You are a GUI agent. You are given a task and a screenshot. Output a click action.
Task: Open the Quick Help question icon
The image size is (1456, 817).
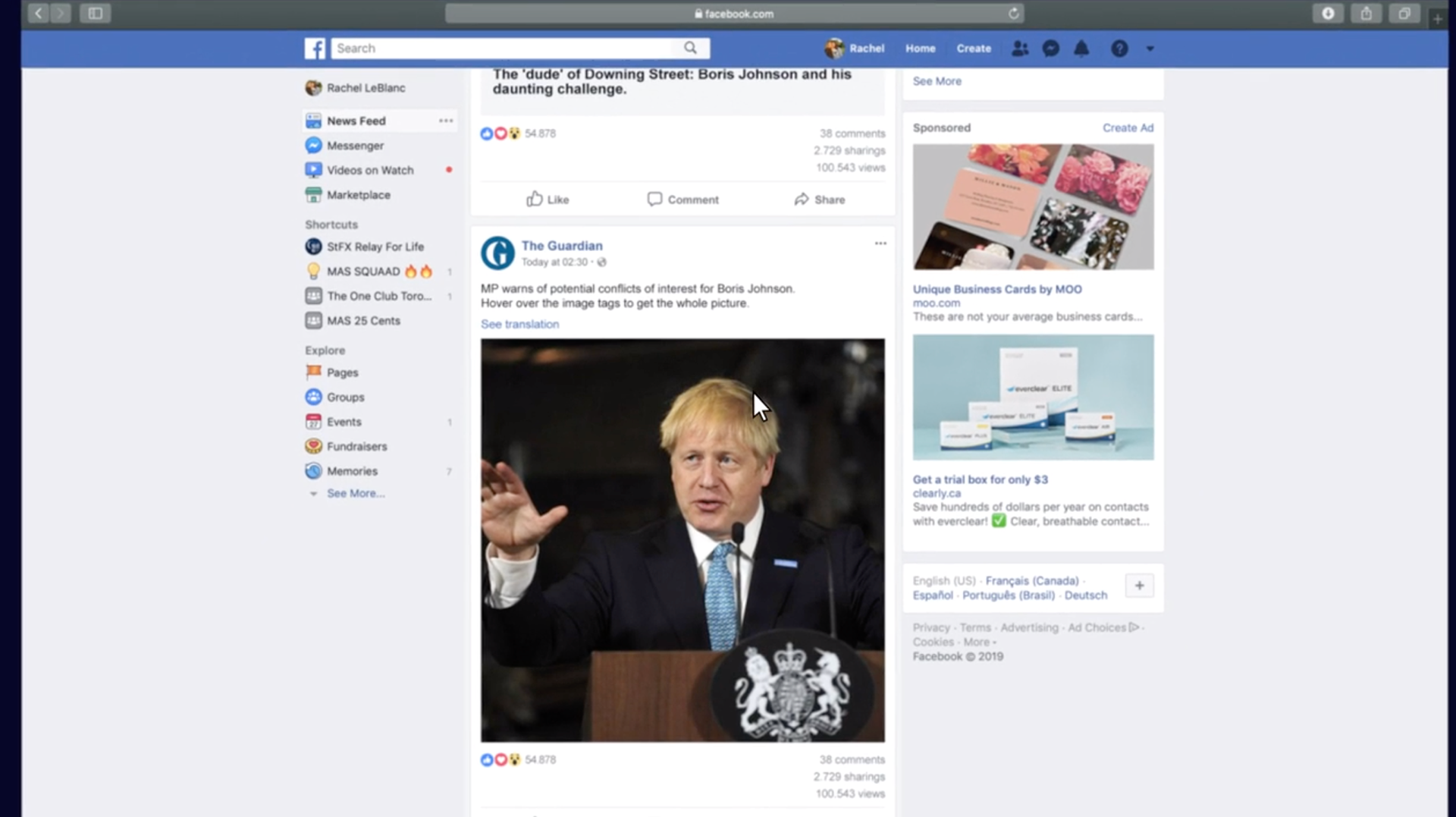[x=1119, y=49]
